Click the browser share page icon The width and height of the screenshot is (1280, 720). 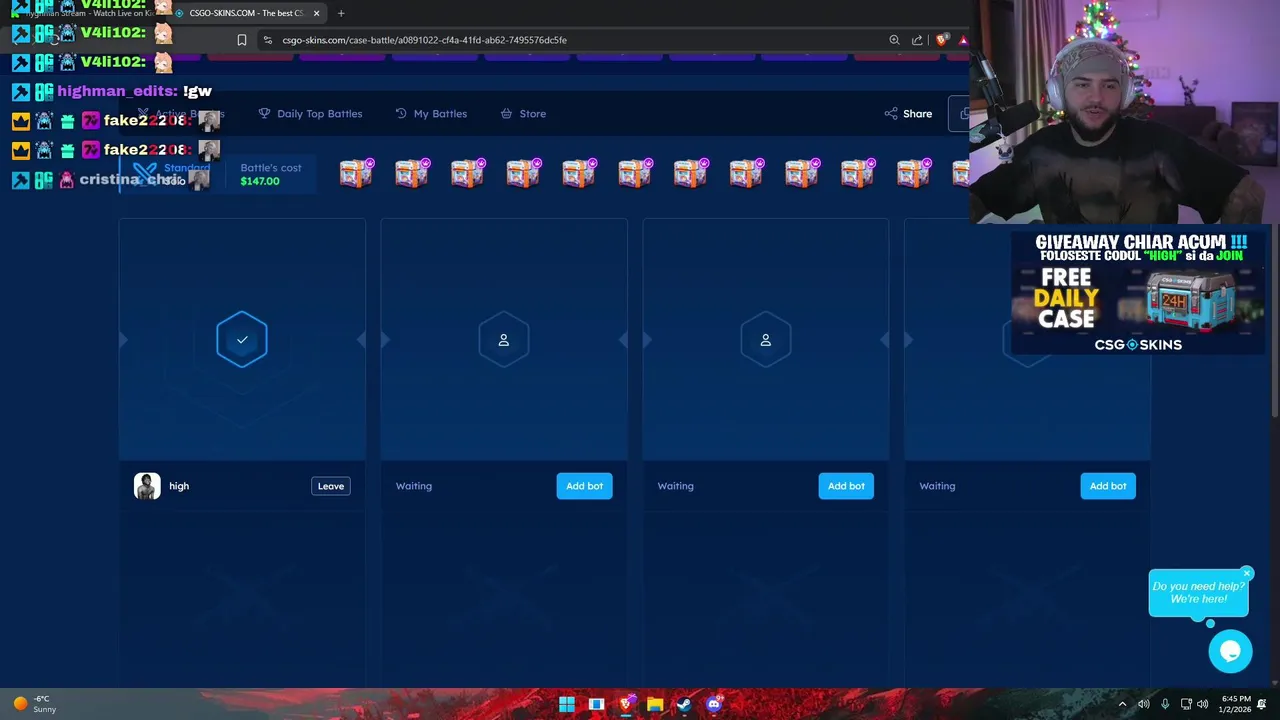917,40
